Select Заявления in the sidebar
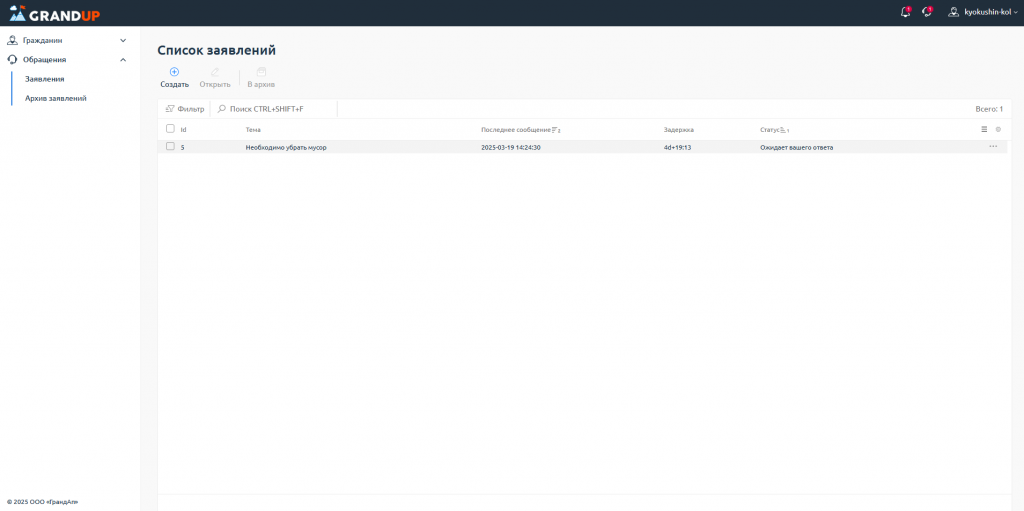 click(45, 78)
